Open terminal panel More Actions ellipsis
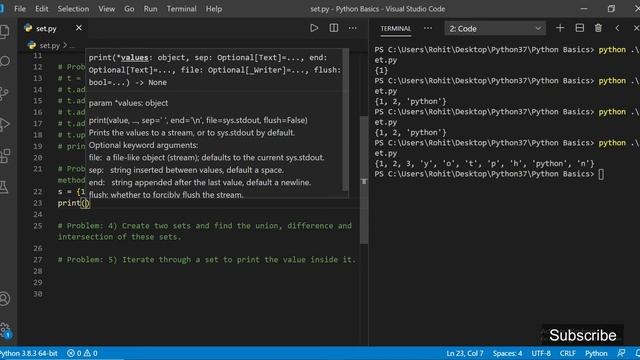Viewport: 640px width, 360px height. [428, 28]
